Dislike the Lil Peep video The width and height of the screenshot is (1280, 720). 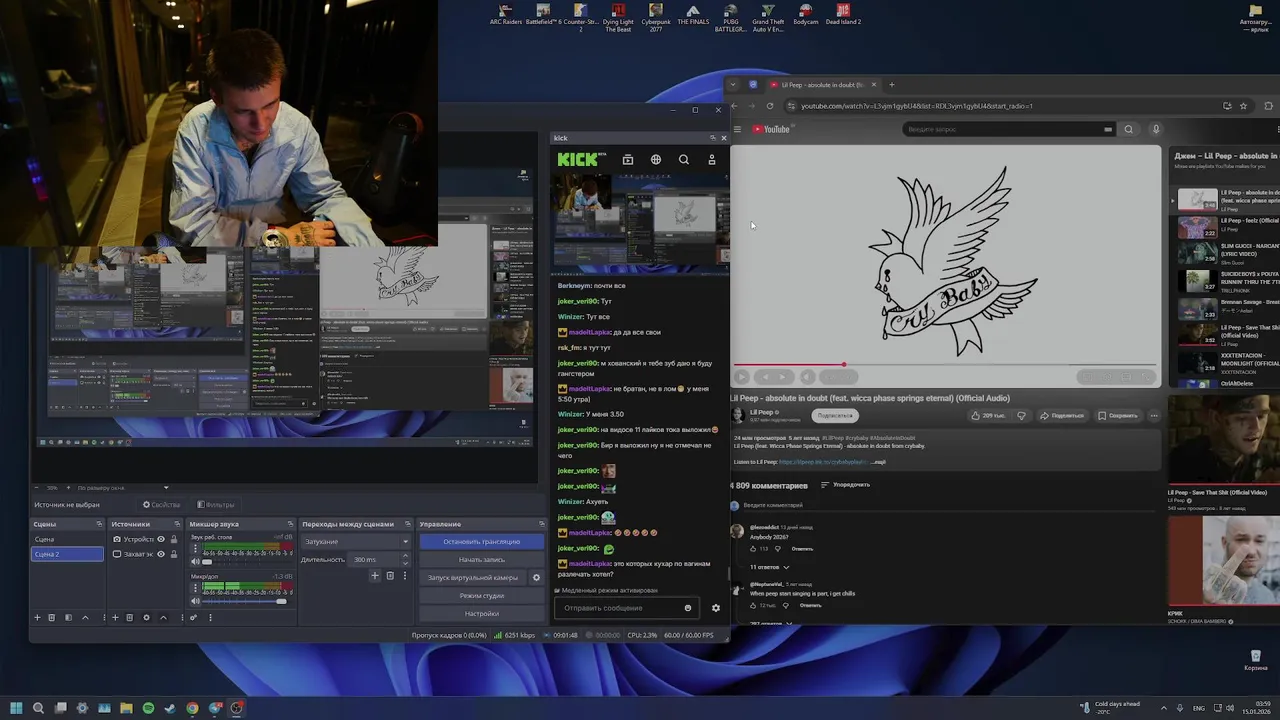point(1022,416)
